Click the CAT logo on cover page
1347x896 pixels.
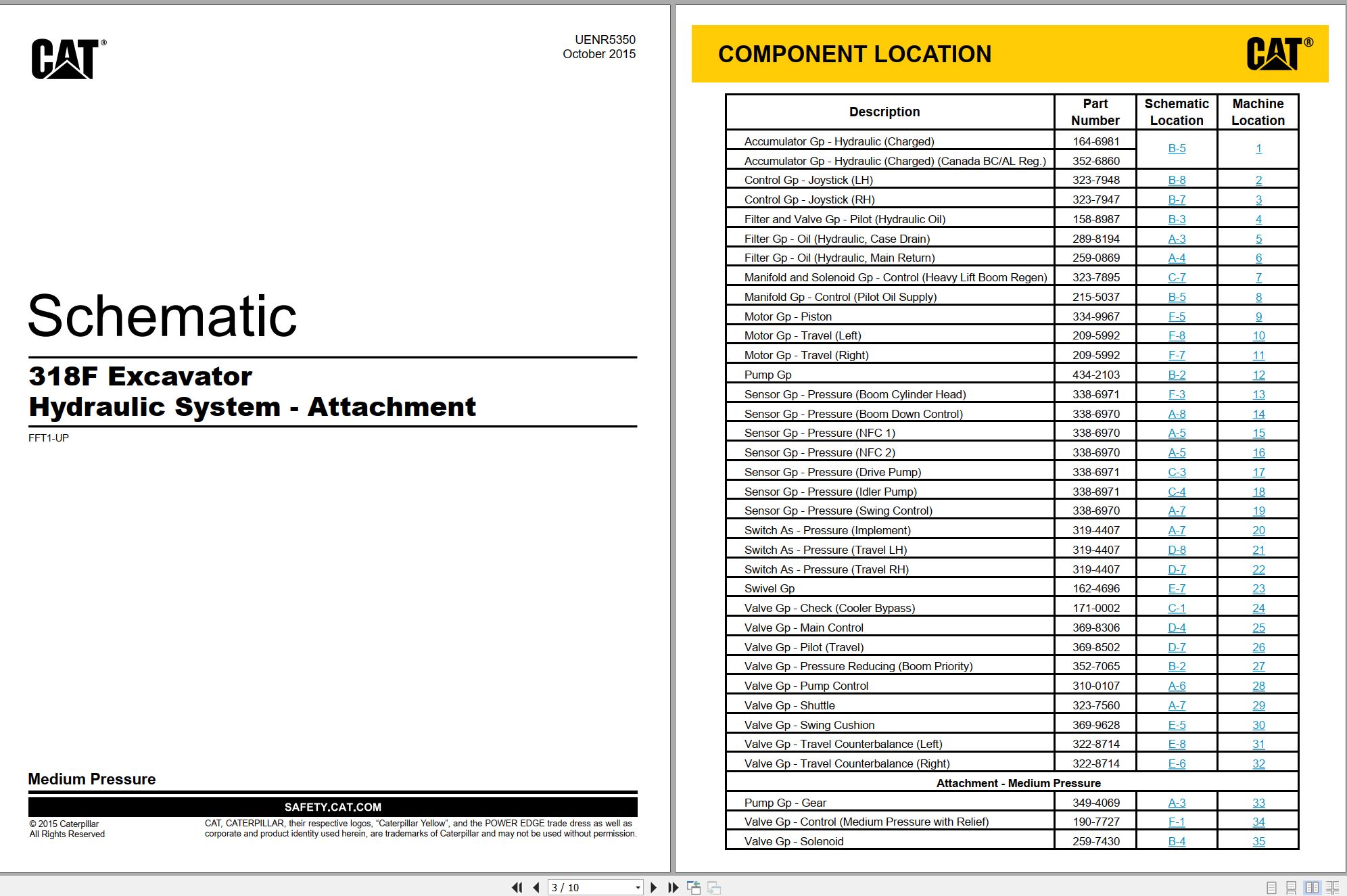[68, 59]
